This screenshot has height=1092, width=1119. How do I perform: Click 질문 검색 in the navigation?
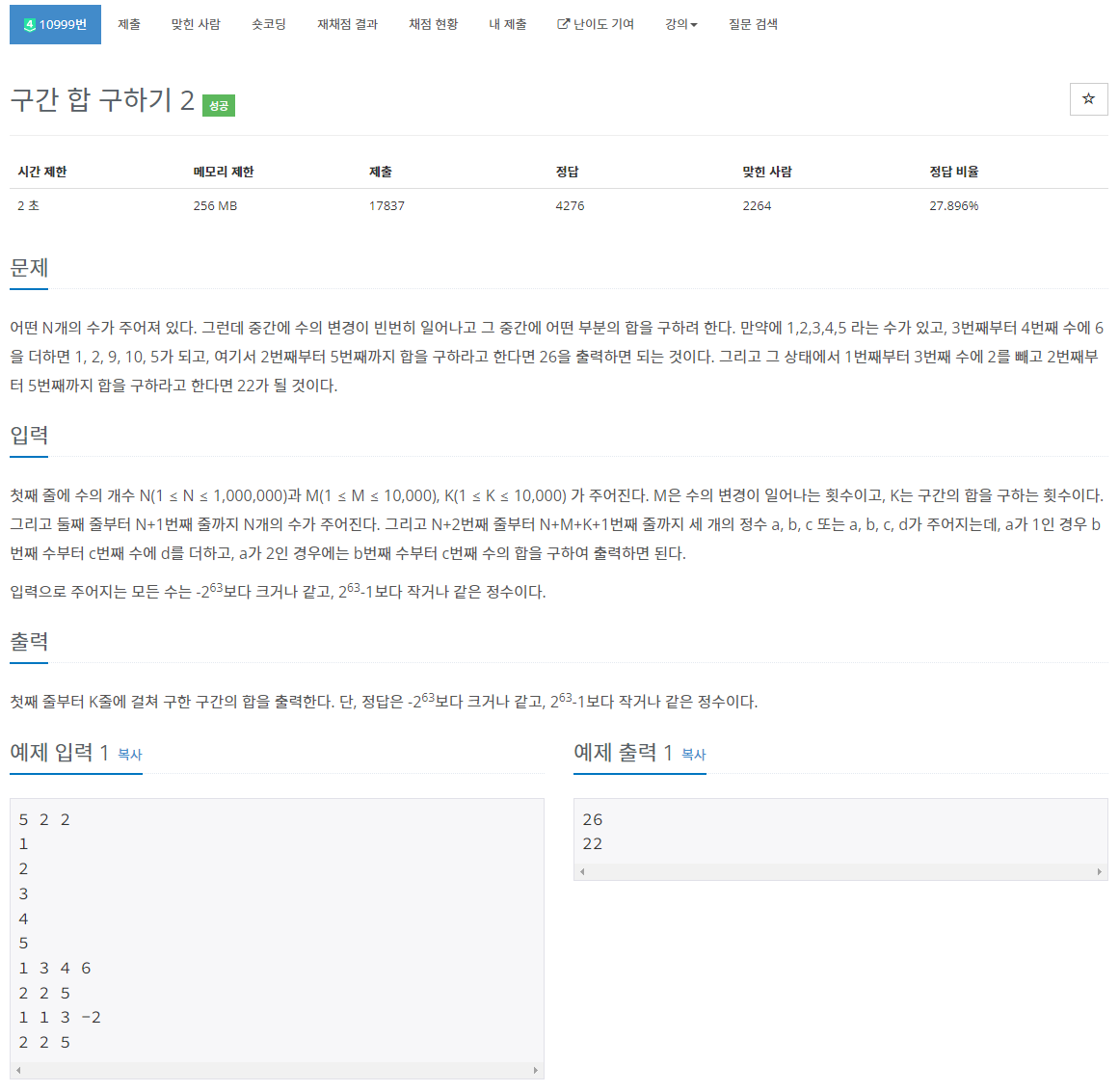point(753,24)
